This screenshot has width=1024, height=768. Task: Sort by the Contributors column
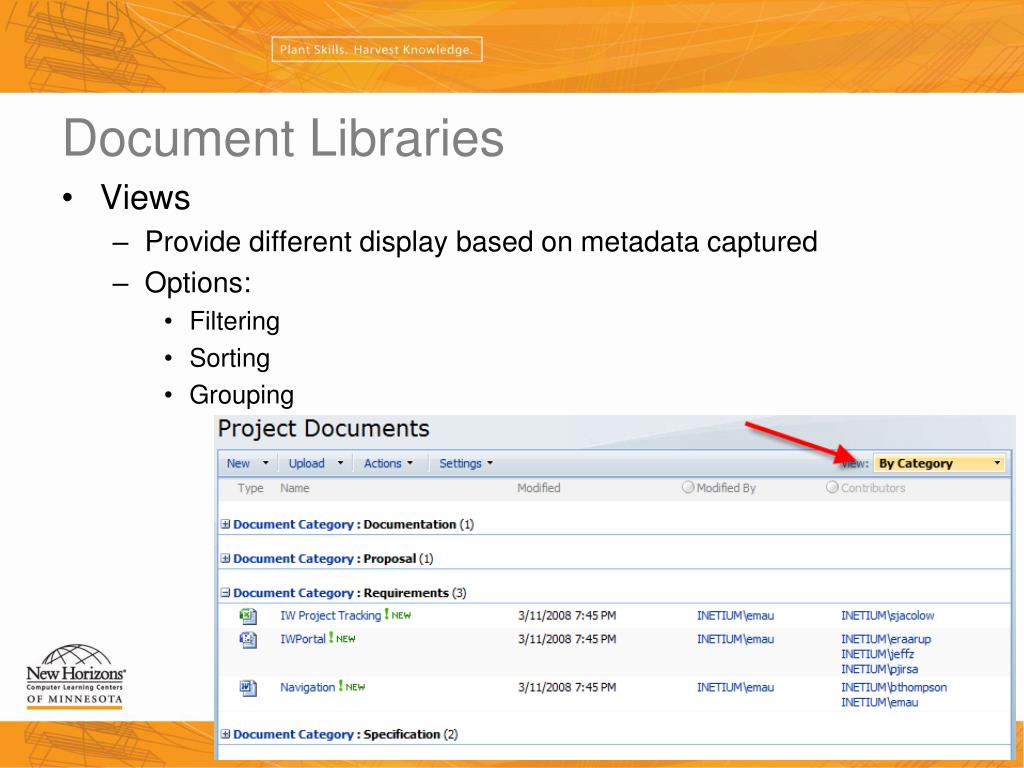pyautogui.click(x=872, y=488)
